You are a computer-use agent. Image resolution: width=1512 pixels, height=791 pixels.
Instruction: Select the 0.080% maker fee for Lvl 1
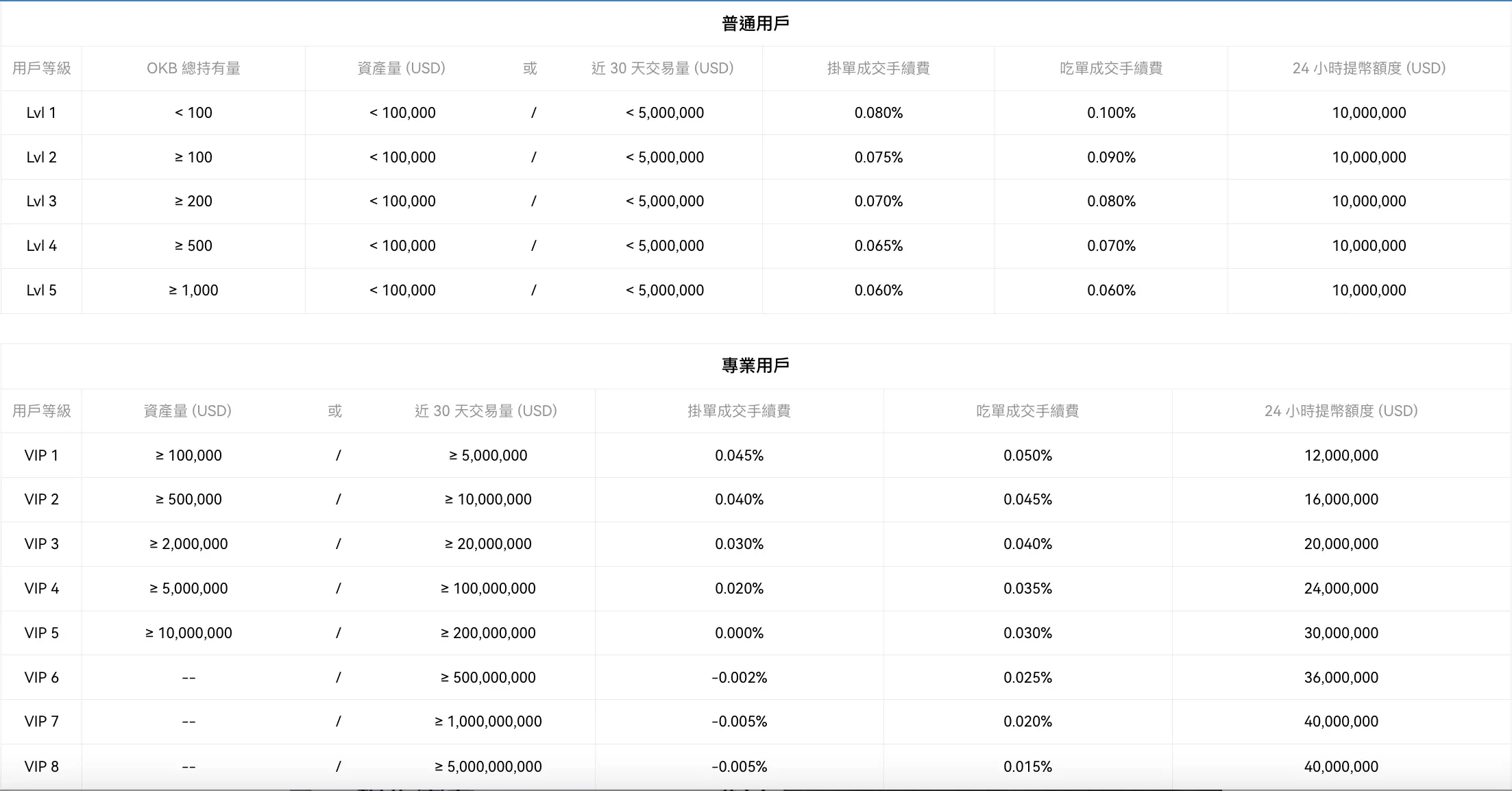[x=879, y=112]
